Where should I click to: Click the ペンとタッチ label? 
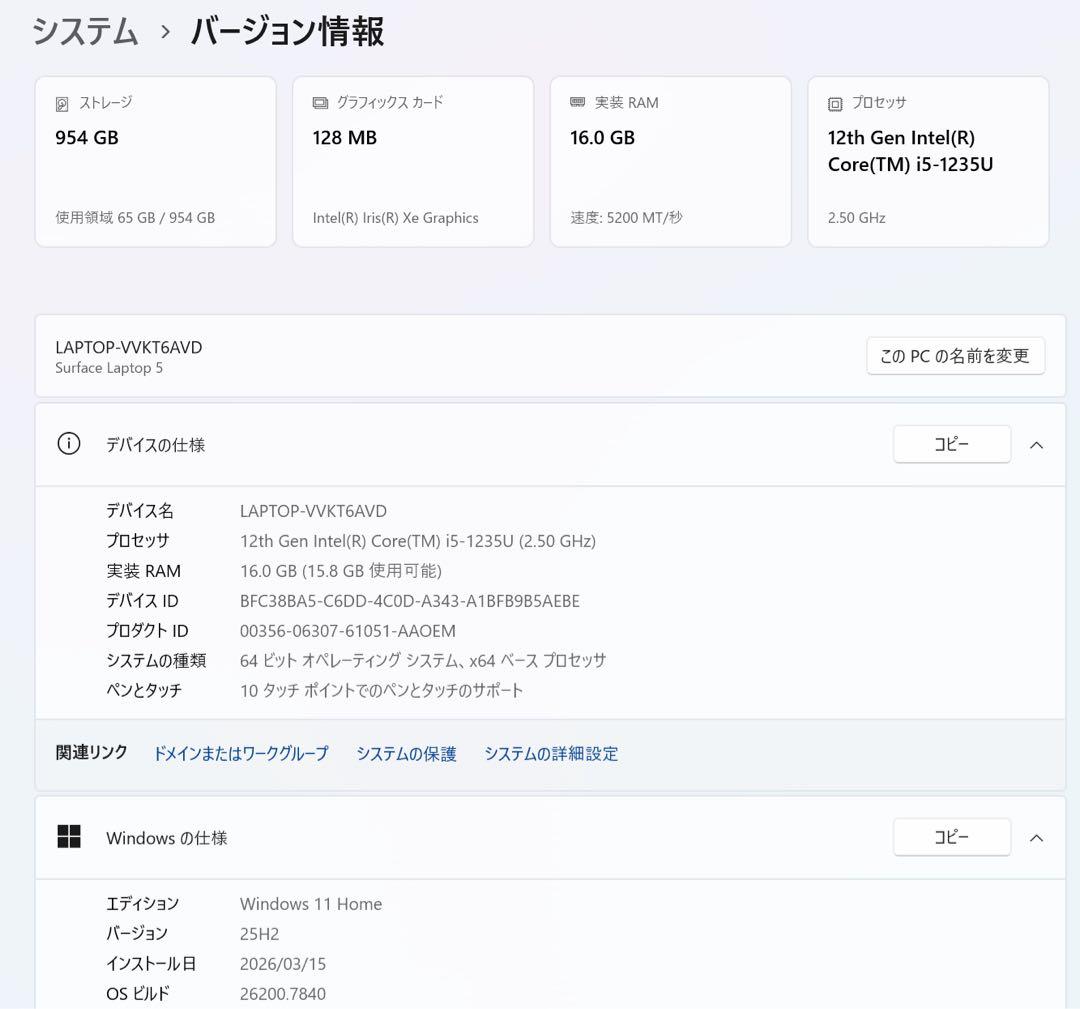point(144,690)
